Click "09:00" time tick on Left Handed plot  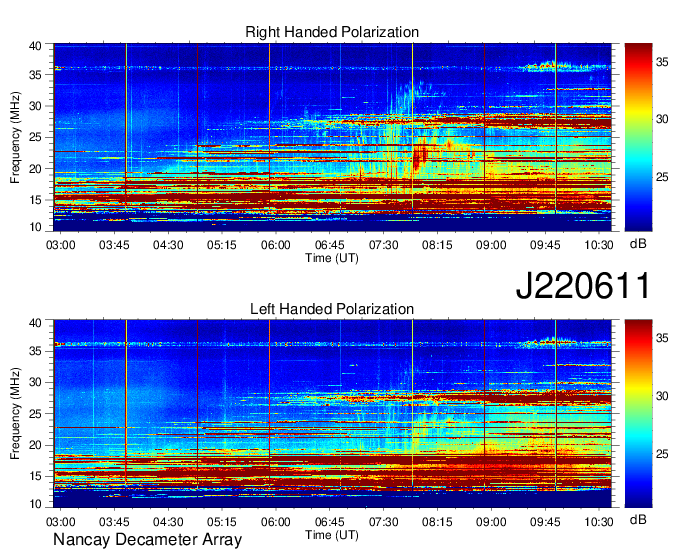[491, 522]
